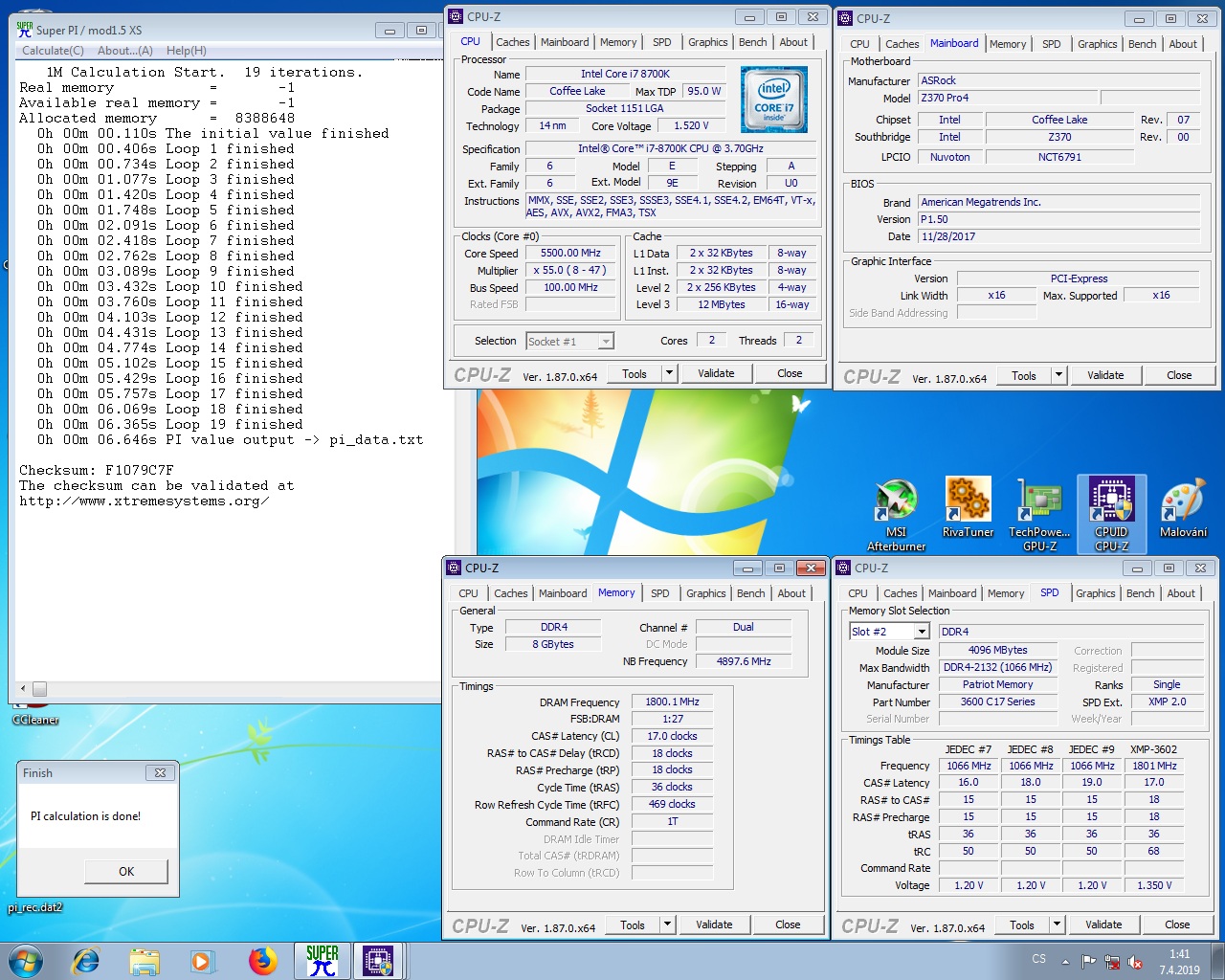
Task: Click Core Speed value 5500.00 MHz
Action: (570, 254)
